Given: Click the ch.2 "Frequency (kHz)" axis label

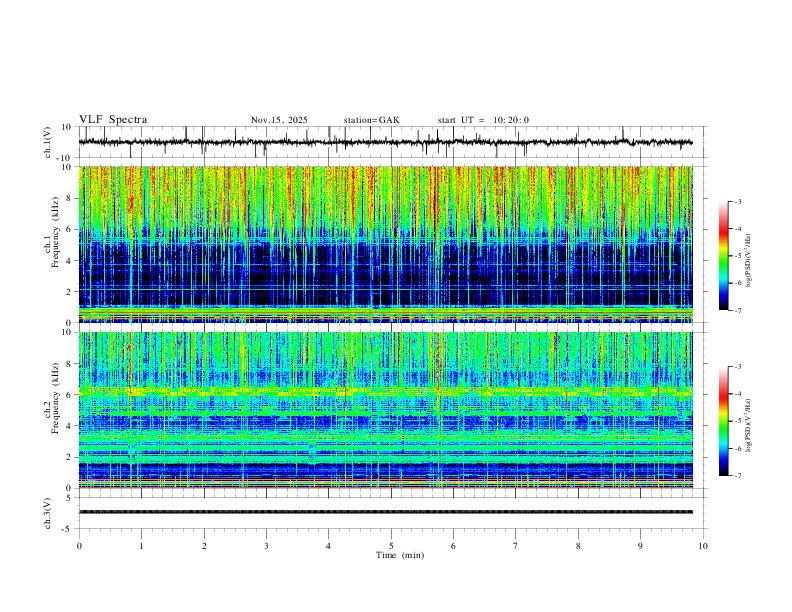Looking at the screenshot, I should [56, 398].
